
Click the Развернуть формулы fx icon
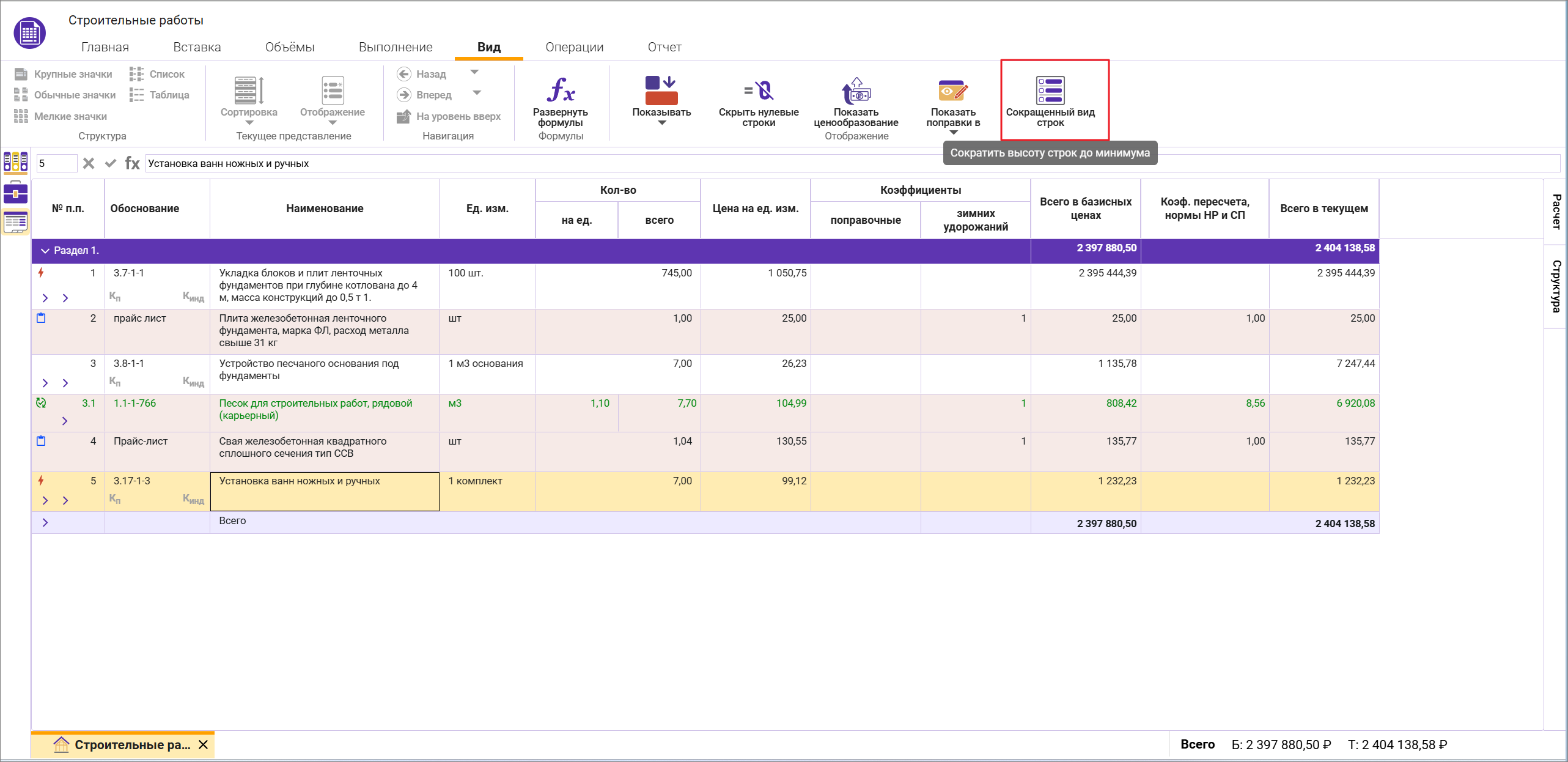[560, 91]
